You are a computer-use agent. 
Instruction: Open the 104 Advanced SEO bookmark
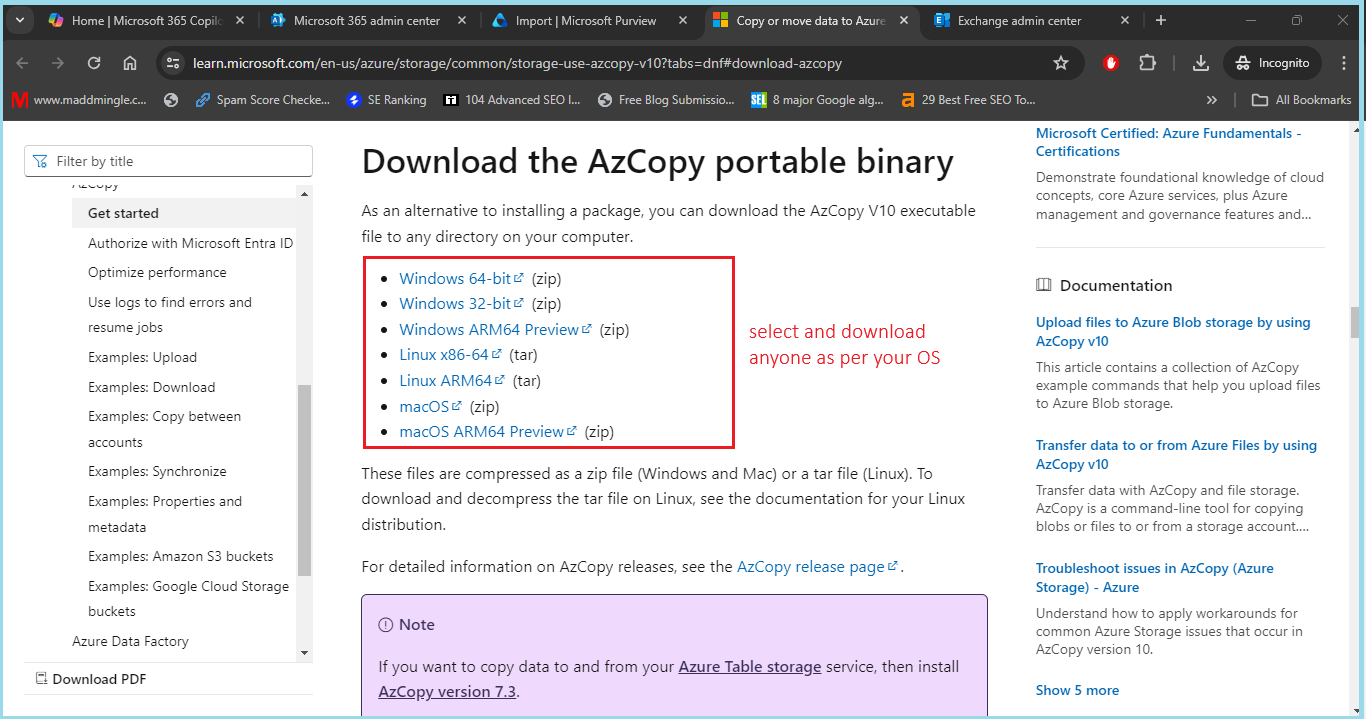coord(512,100)
